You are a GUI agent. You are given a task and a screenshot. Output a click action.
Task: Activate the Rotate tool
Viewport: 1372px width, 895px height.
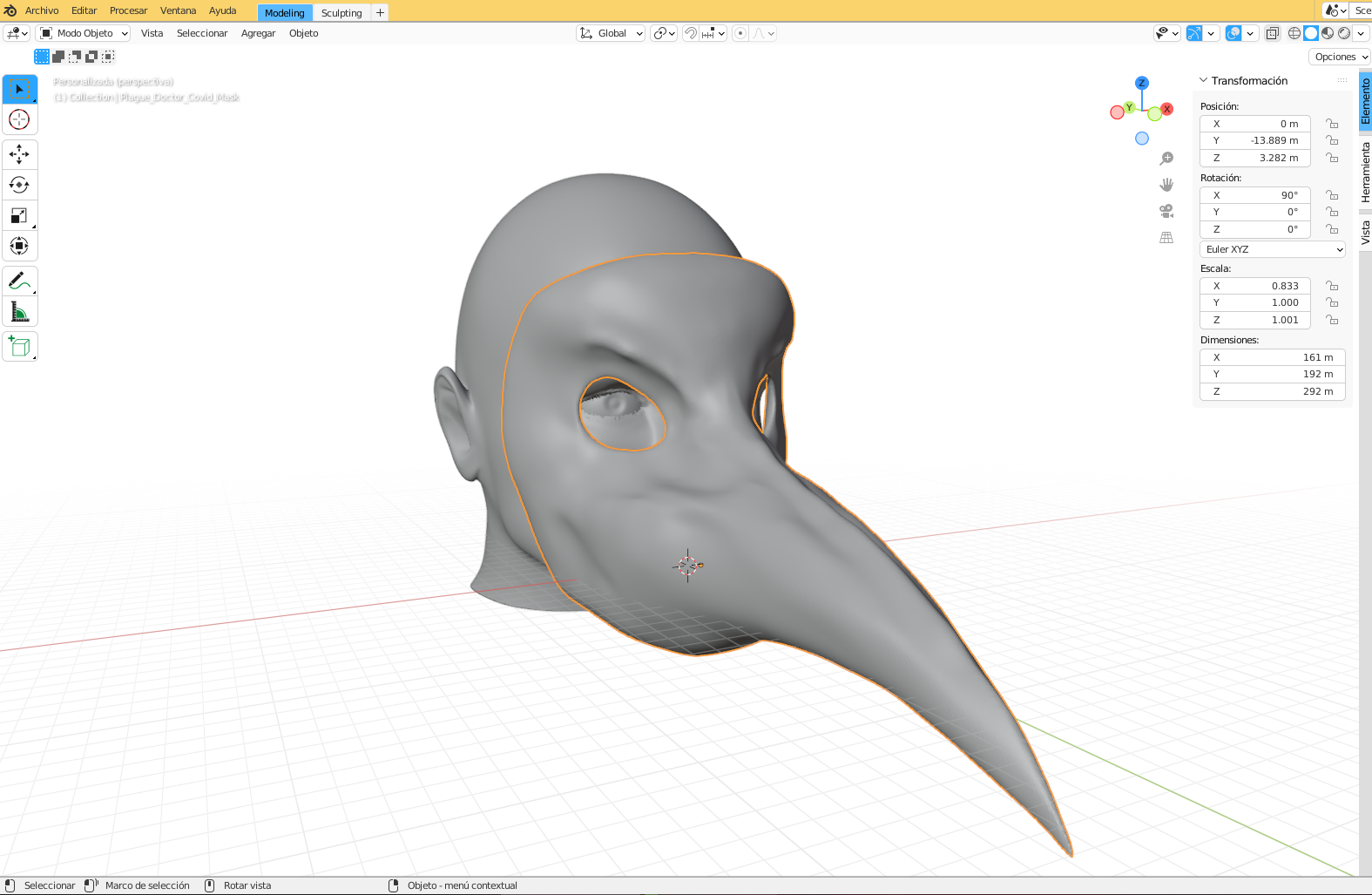(x=19, y=185)
